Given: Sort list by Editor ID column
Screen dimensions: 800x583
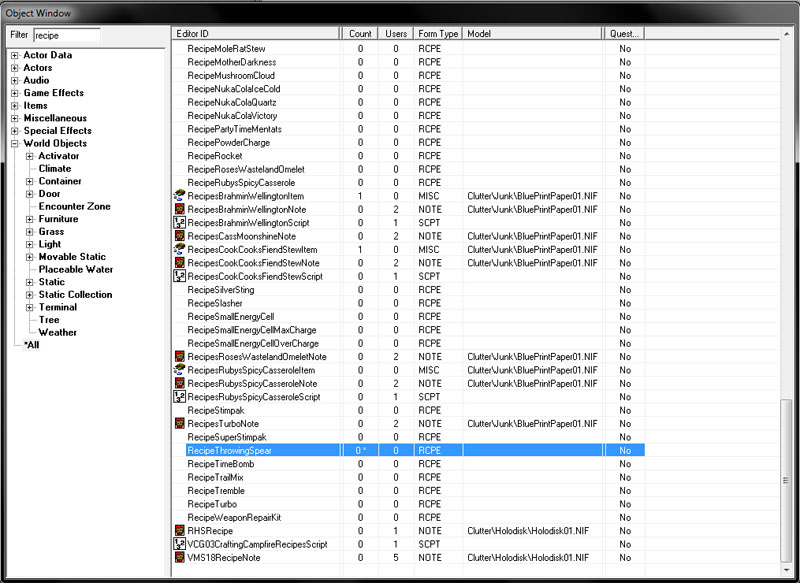Looking at the screenshot, I should [256, 34].
